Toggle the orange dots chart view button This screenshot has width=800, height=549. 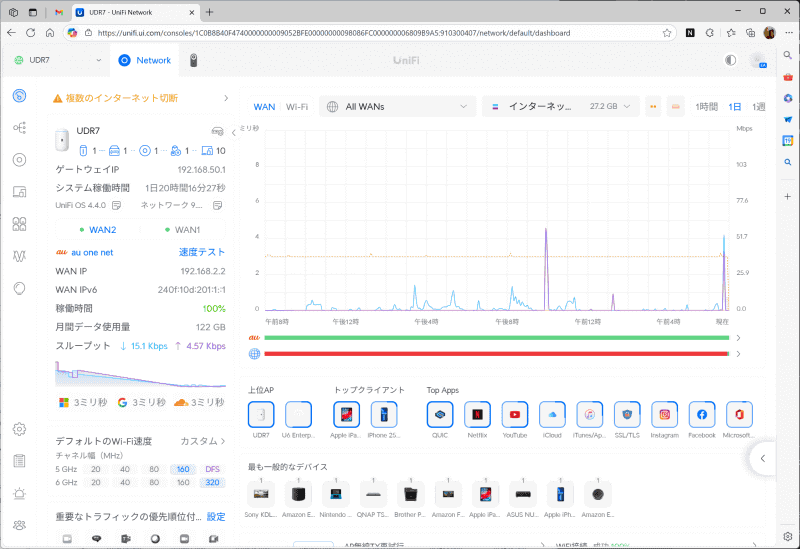(653, 107)
